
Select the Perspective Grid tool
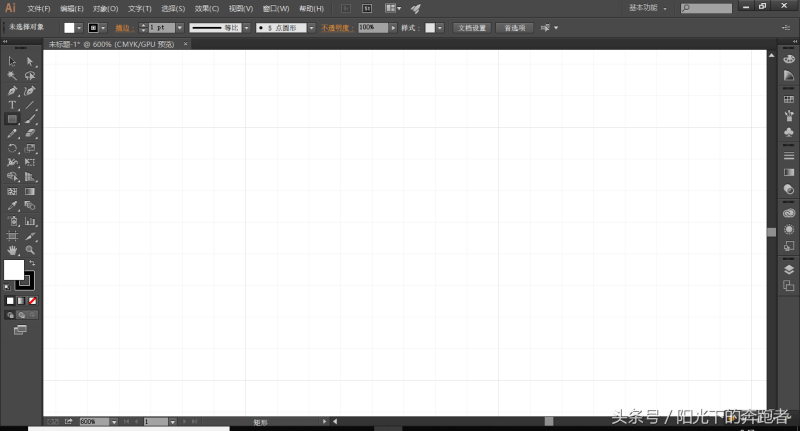(x=30, y=177)
